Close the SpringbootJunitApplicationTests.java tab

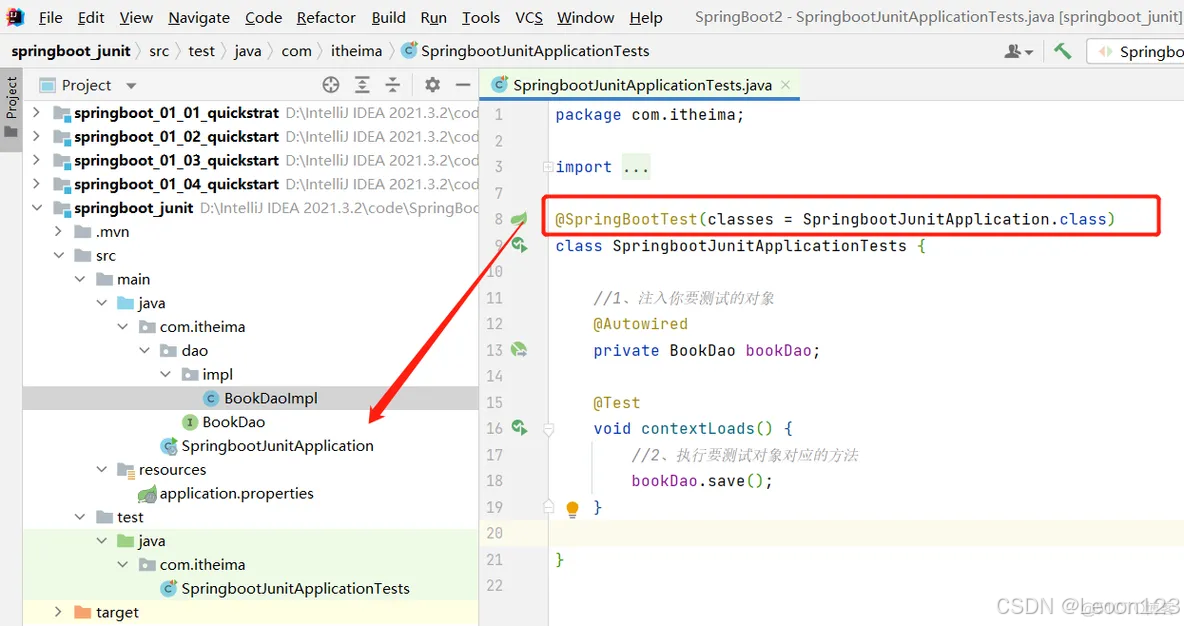[785, 85]
